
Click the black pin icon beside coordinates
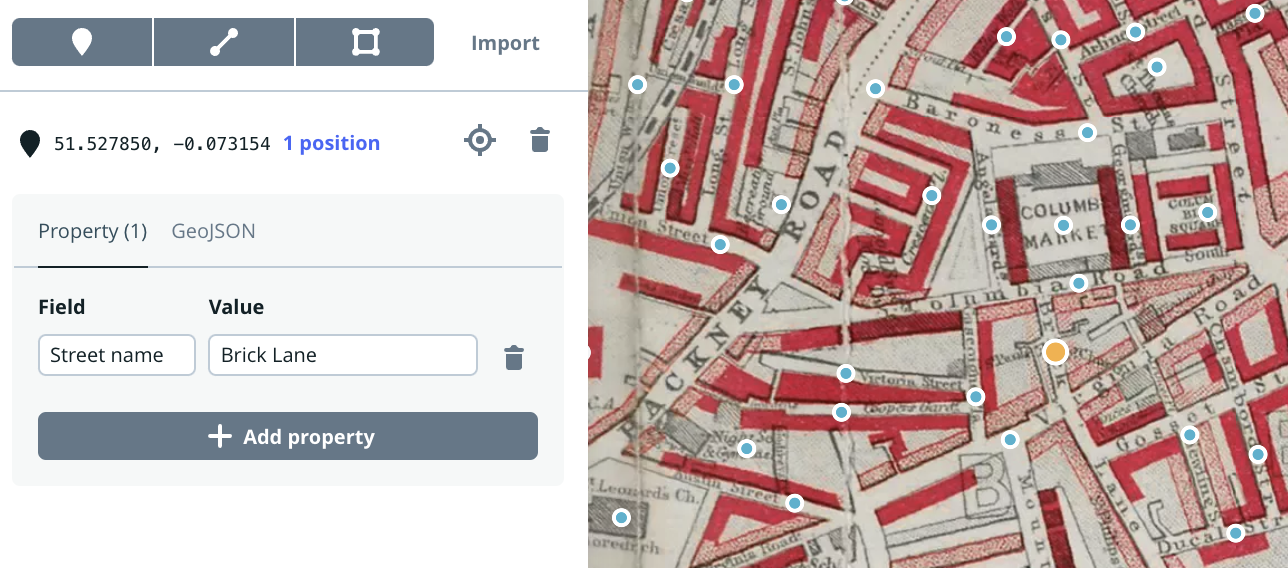click(31, 144)
